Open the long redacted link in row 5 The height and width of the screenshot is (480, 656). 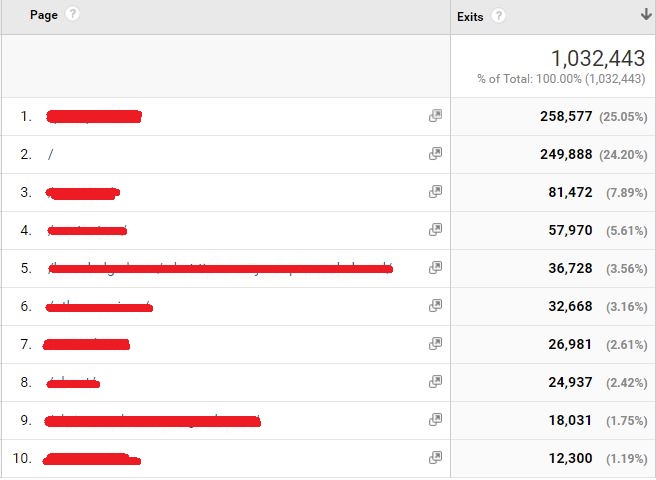(220, 268)
